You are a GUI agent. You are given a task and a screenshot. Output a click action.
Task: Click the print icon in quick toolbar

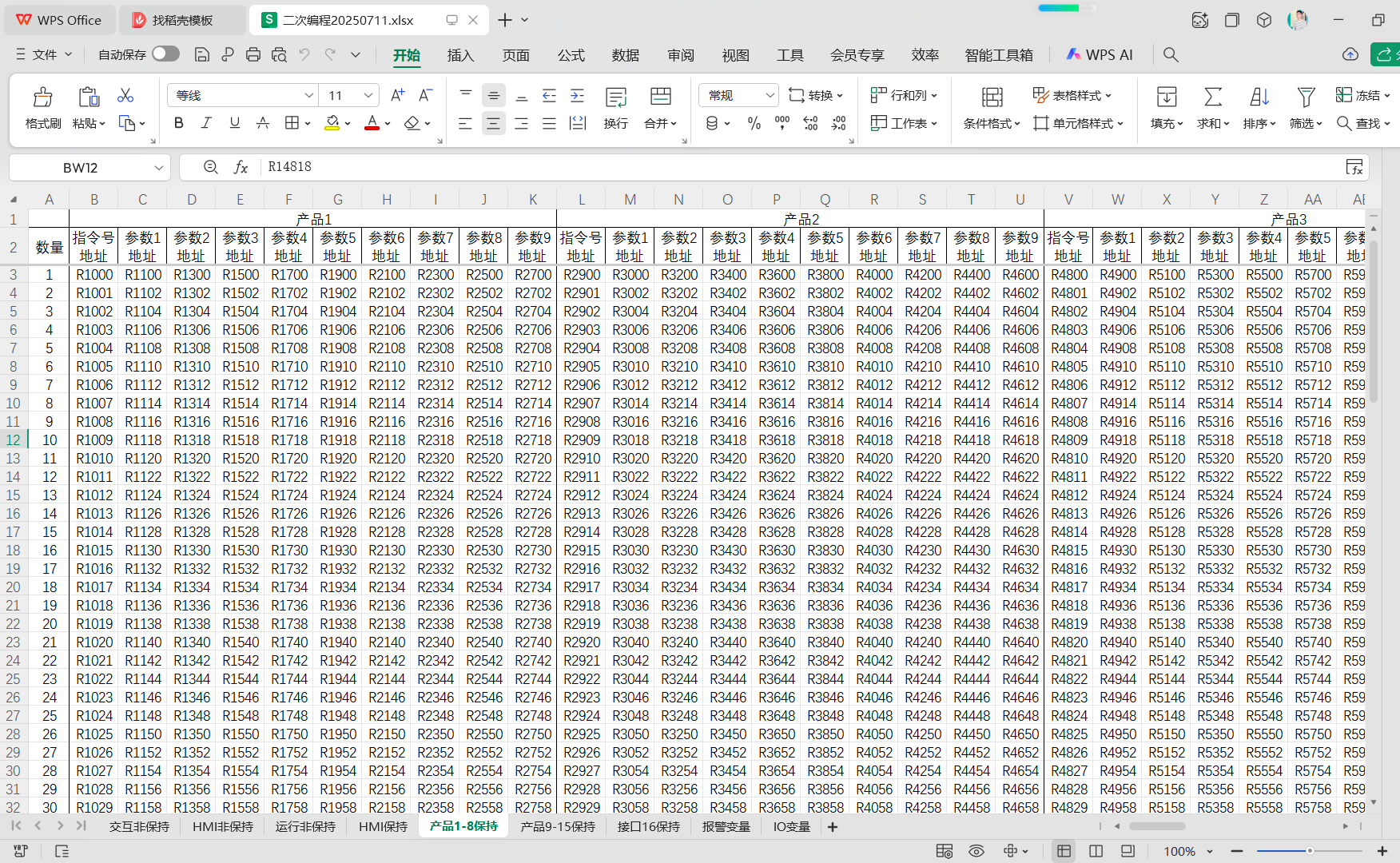253,54
